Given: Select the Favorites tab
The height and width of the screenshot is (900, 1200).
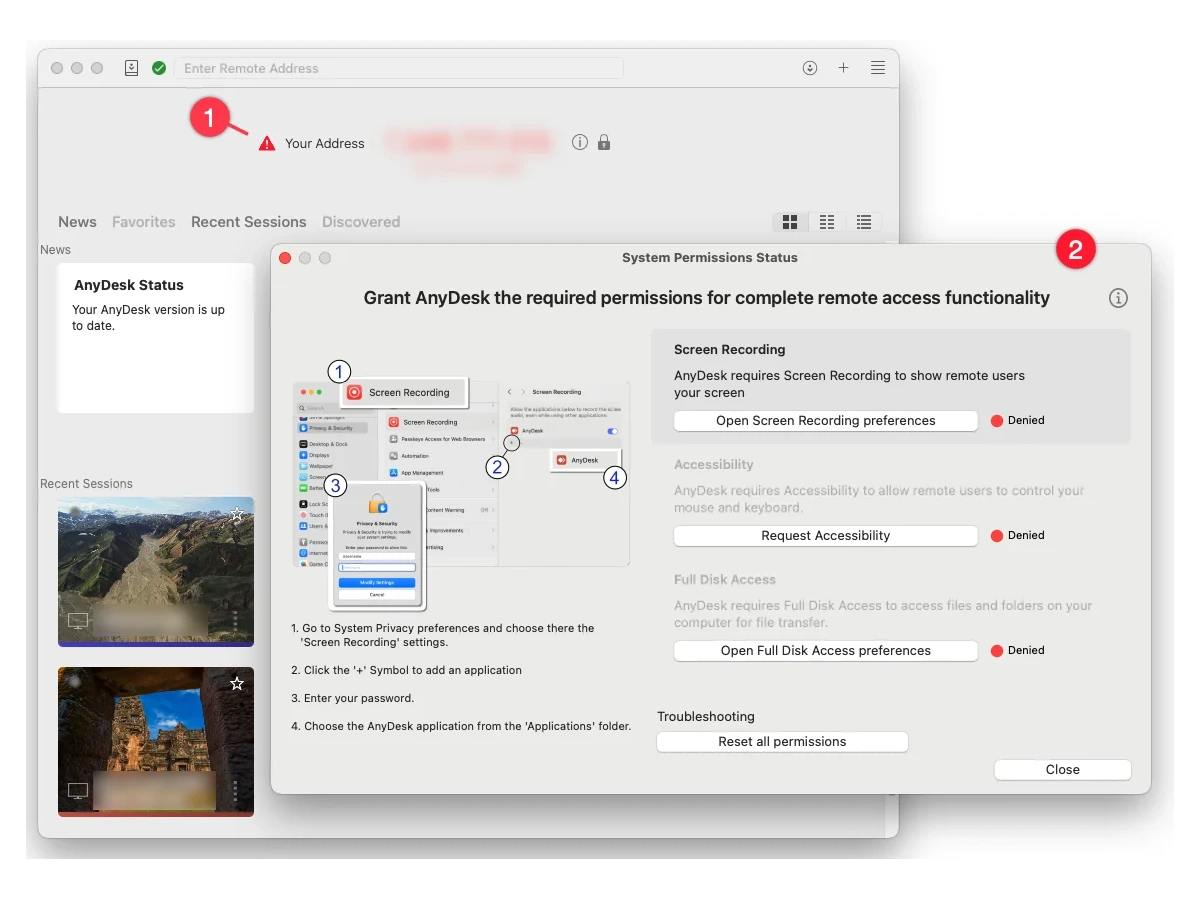Looking at the screenshot, I should pyautogui.click(x=143, y=222).
